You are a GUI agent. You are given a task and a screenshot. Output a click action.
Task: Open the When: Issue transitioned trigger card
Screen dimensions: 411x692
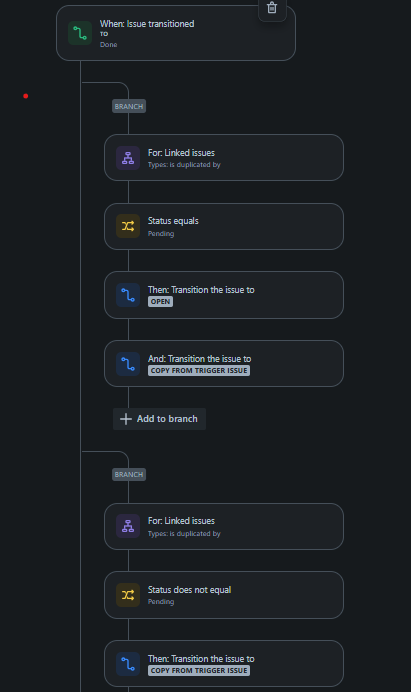[x=176, y=33]
